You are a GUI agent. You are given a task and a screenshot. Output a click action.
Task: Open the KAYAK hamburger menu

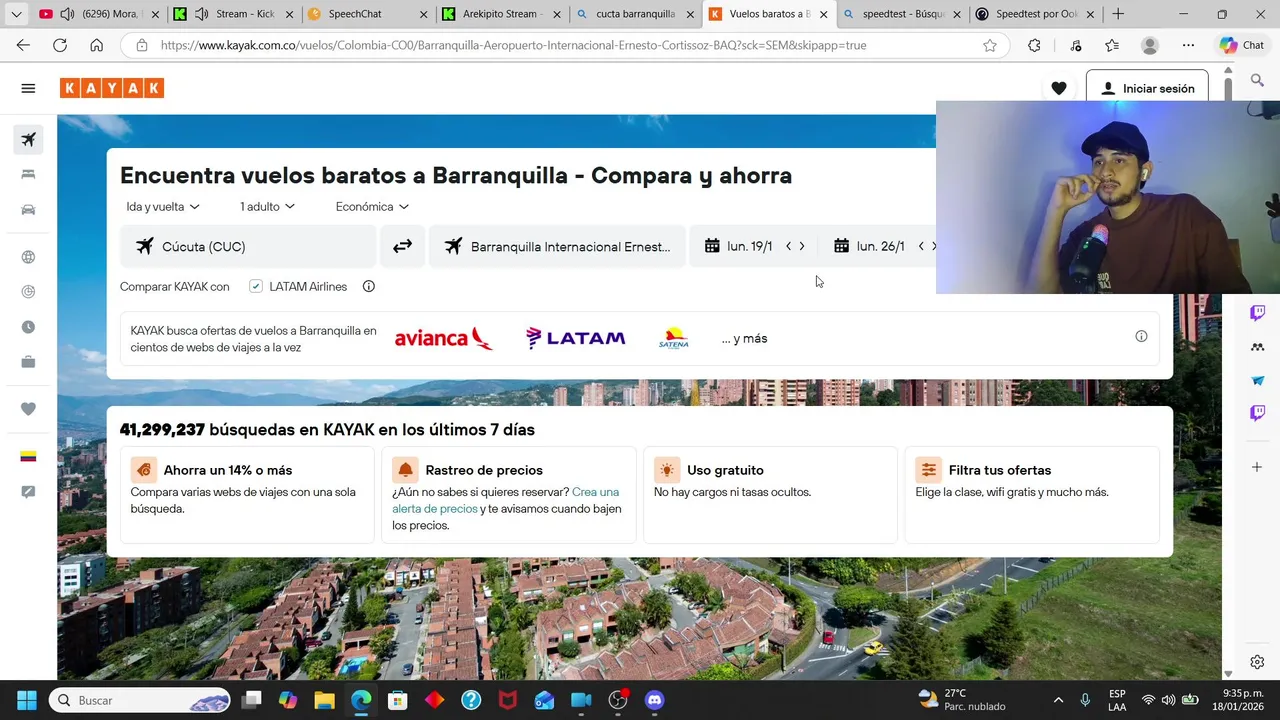pyautogui.click(x=28, y=88)
